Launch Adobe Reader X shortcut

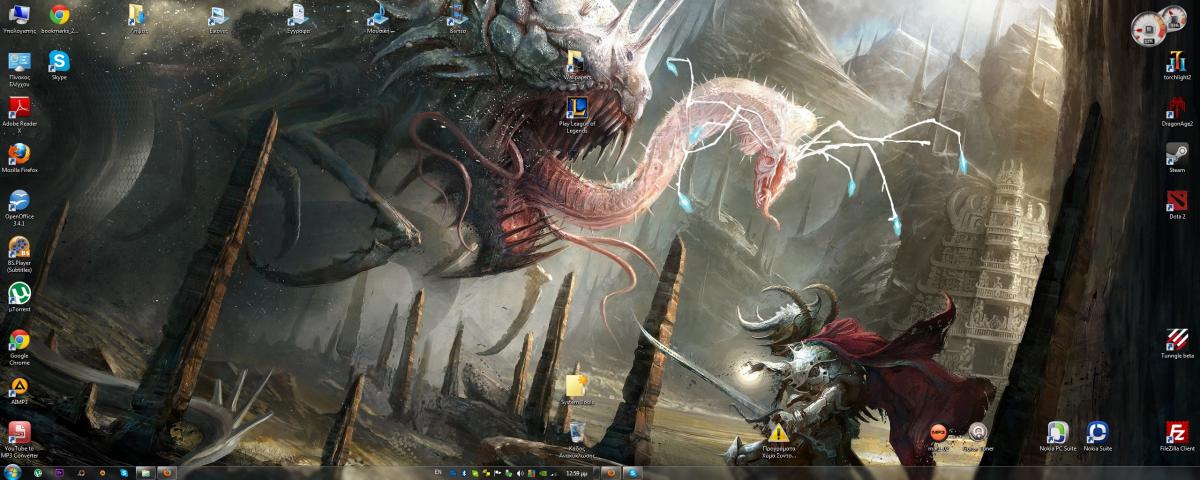click(x=19, y=115)
